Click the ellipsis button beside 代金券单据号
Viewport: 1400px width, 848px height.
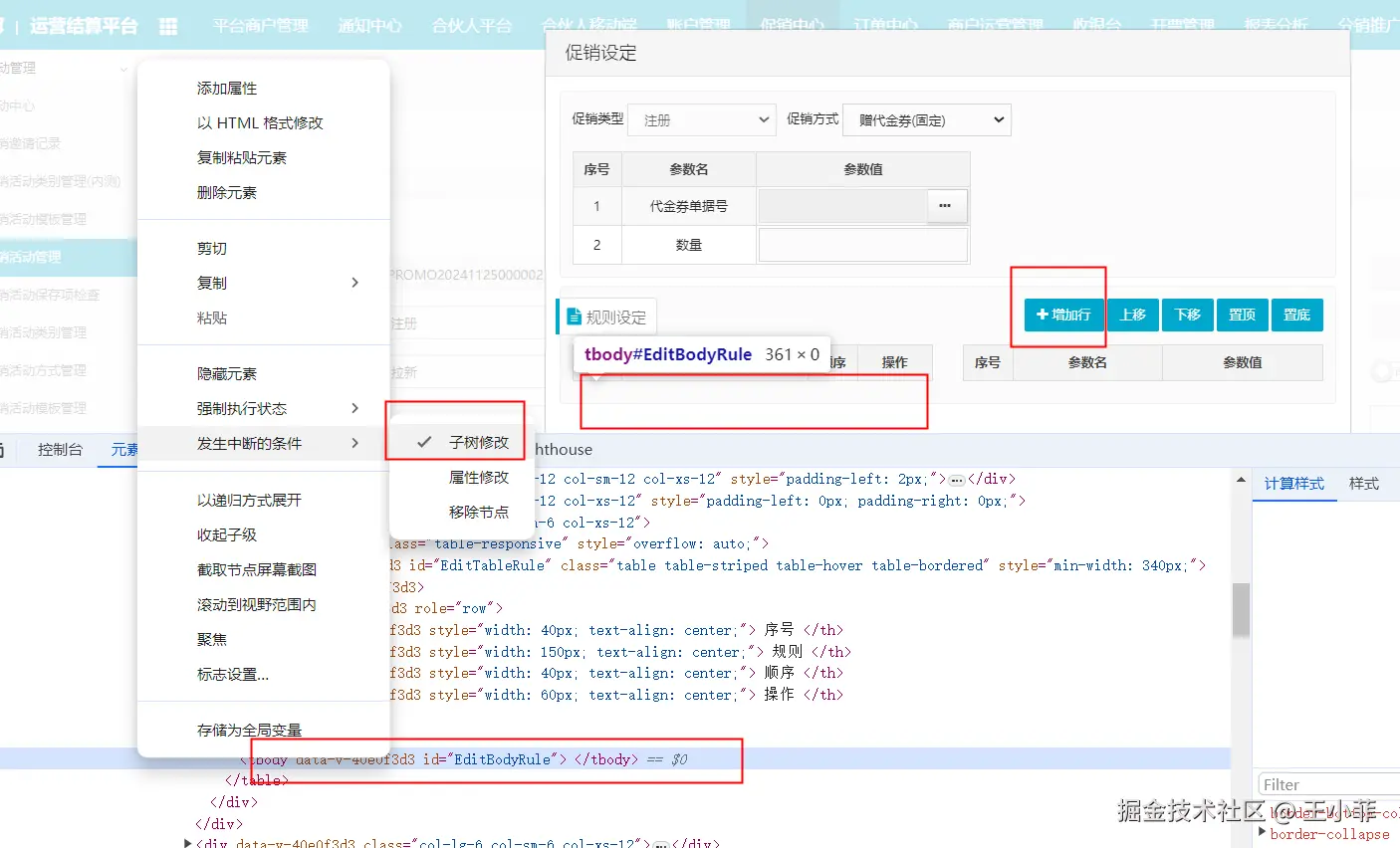(x=945, y=206)
